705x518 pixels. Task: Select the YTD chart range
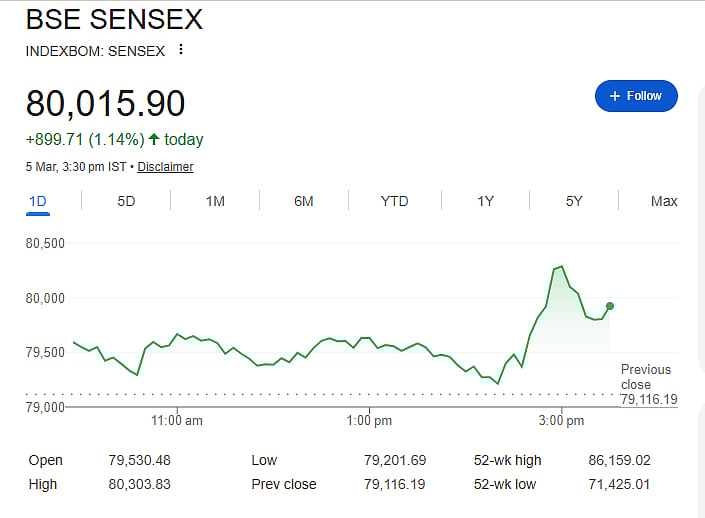(x=394, y=201)
